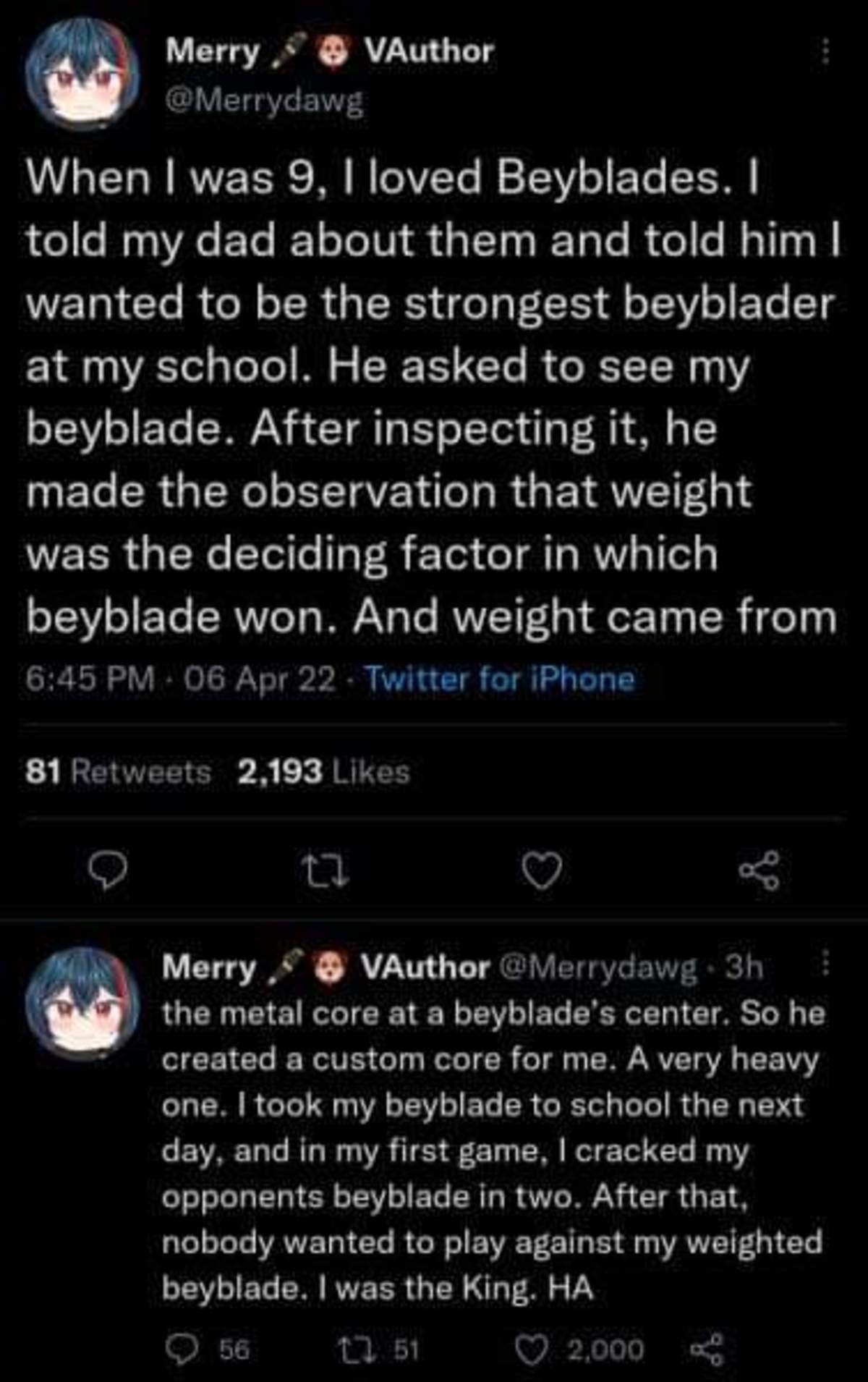868x1382 pixels.
Task: Click the 3h timestamp on reply tweet
Action: pos(744,967)
